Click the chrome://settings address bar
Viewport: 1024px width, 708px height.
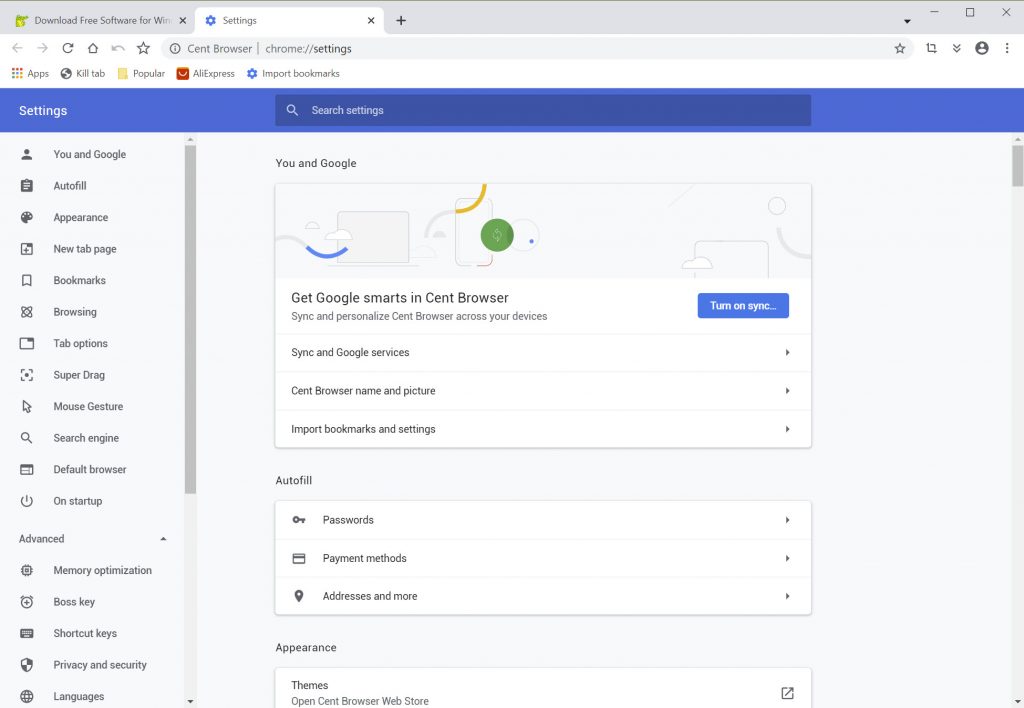(x=536, y=48)
